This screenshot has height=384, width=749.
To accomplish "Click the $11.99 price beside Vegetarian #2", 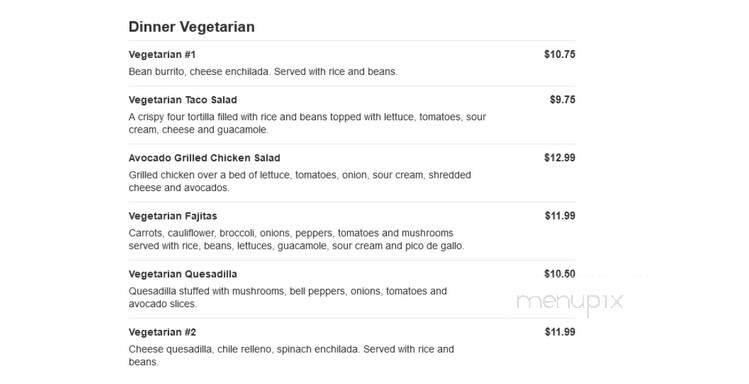I will pos(560,332).
